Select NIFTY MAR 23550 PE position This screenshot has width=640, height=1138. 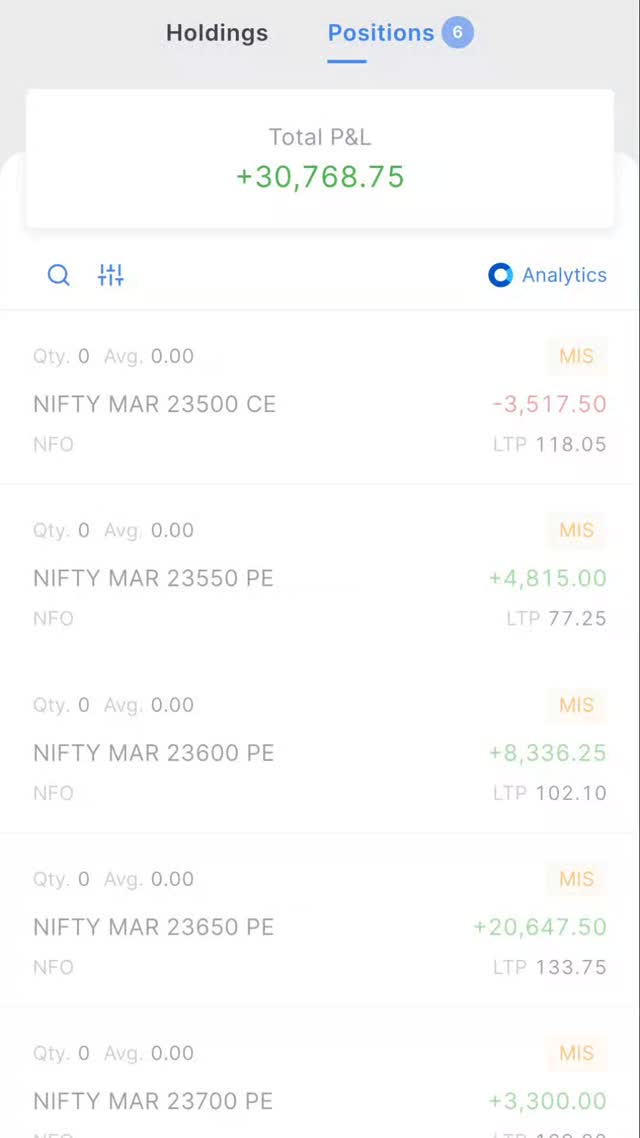pyautogui.click(x=153, y=578)
